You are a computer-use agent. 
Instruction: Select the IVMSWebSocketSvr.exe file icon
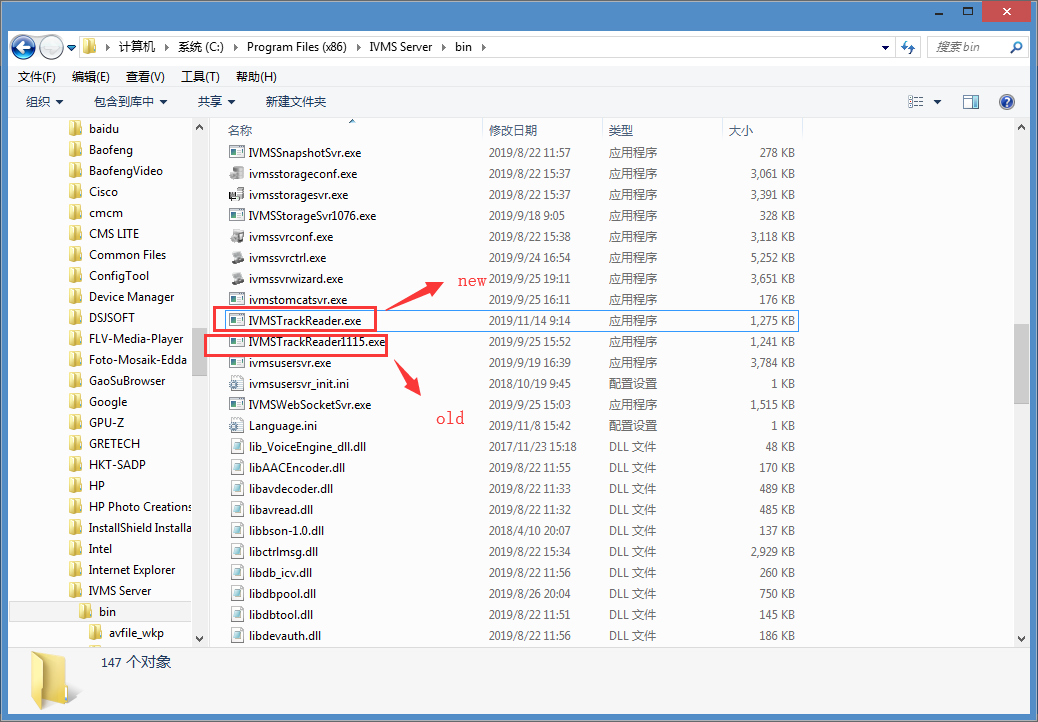pos(236,404)
